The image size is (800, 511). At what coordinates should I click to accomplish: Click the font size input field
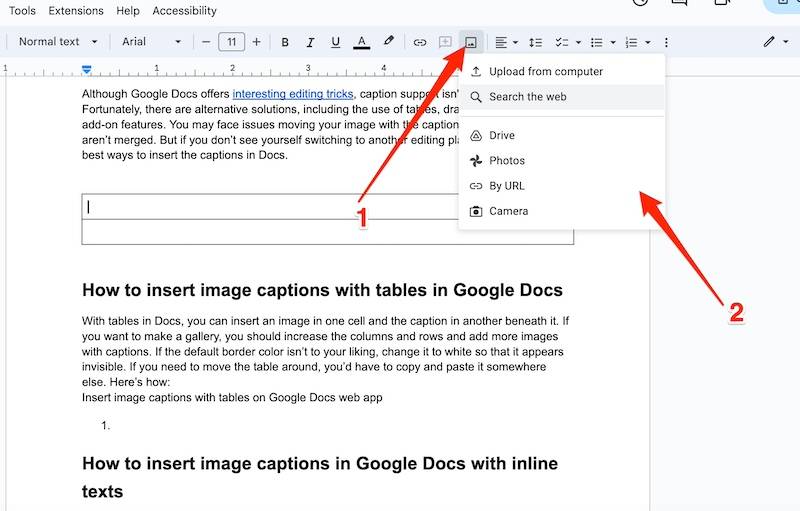[231, 42]
